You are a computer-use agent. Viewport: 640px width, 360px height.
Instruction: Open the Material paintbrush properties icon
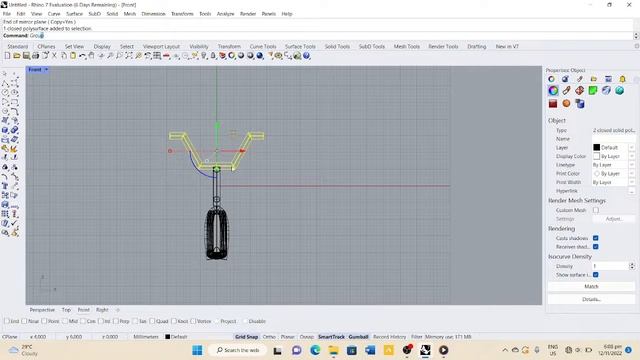(x=566, y=91)
